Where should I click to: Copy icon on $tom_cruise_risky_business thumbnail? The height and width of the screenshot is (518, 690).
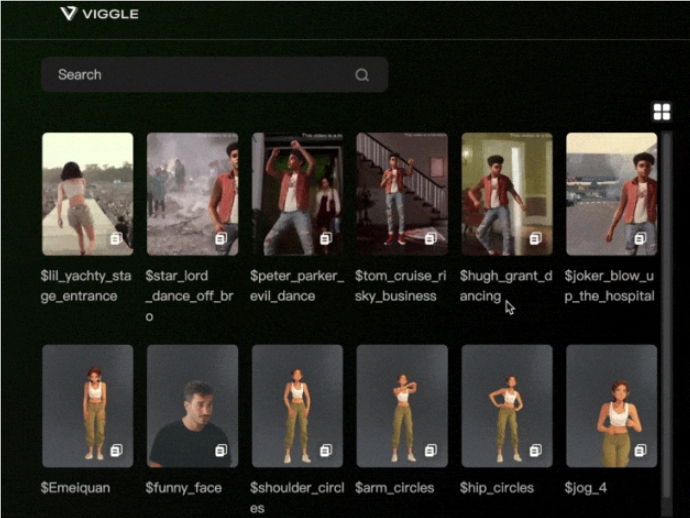point(430,239)
